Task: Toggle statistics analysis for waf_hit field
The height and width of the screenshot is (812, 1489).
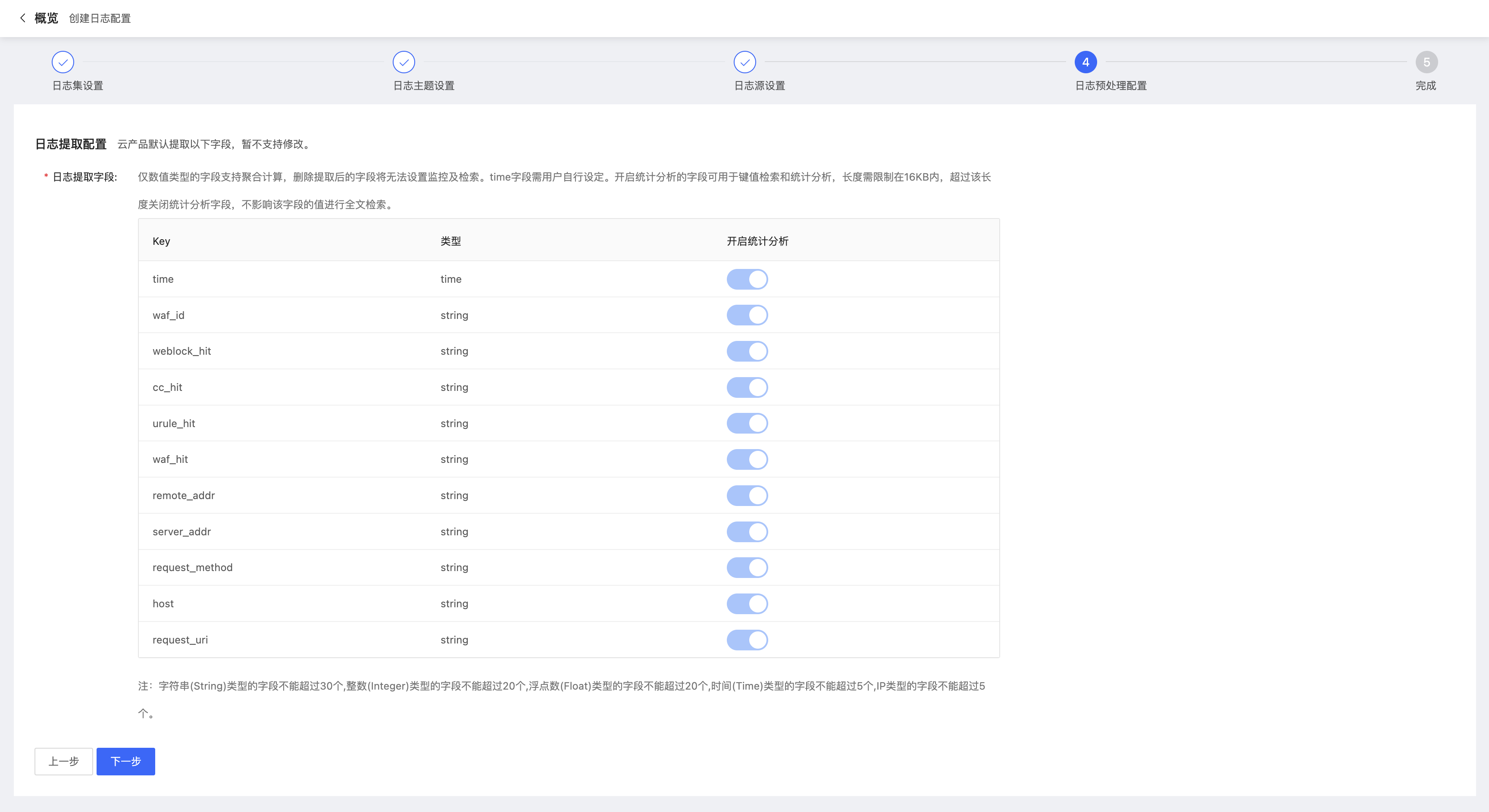Action: coord(747,459)
